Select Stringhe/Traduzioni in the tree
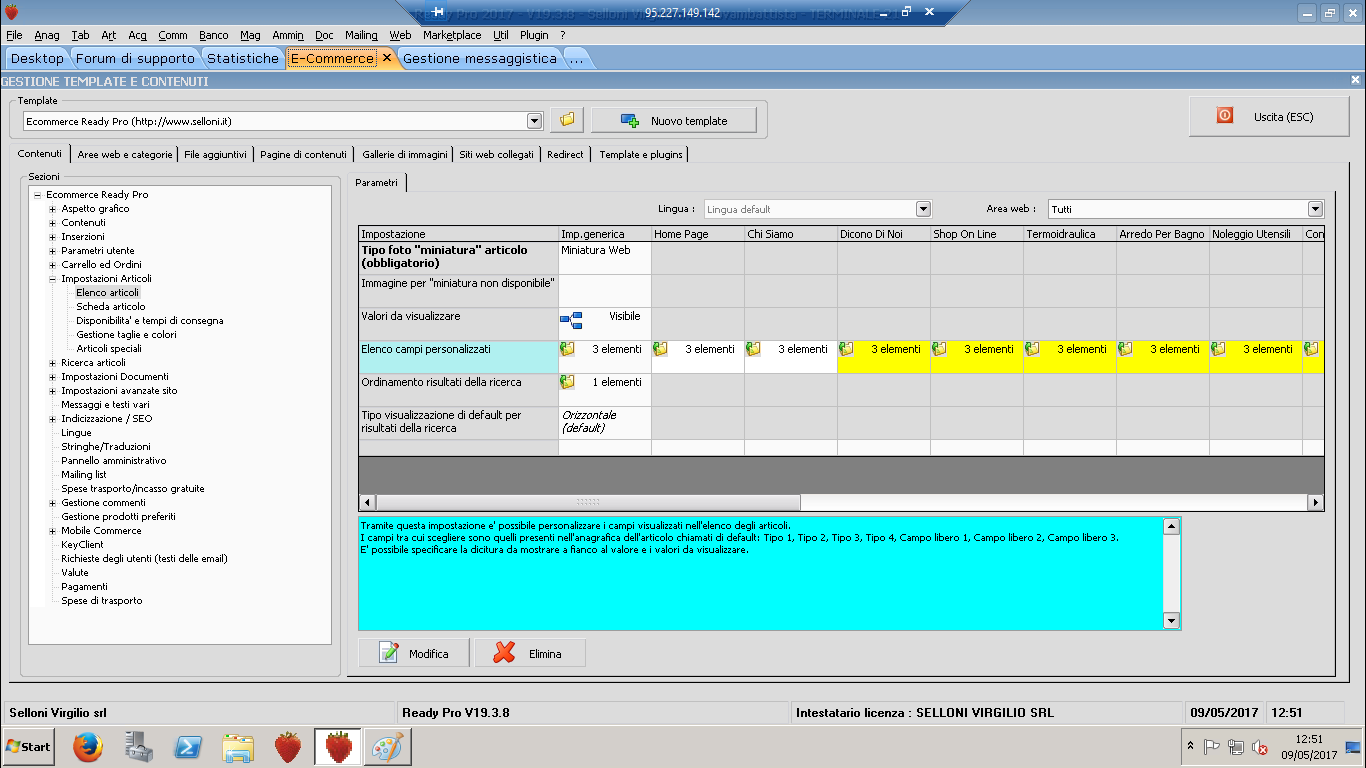Viewport: 1366px width, 768px height. 106,447
